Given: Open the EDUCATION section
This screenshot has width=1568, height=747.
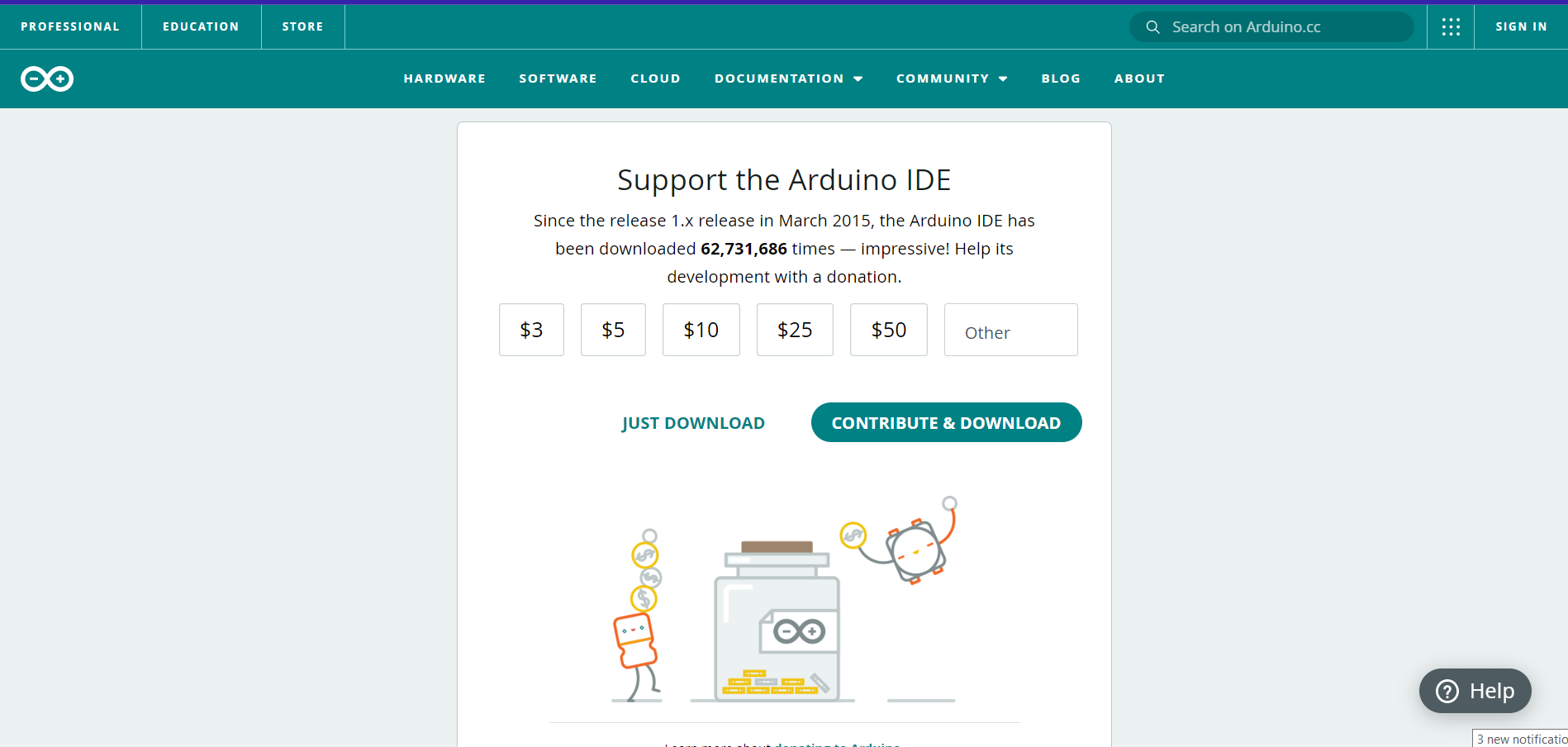Looking at the screenshot, I should point(201,26).
